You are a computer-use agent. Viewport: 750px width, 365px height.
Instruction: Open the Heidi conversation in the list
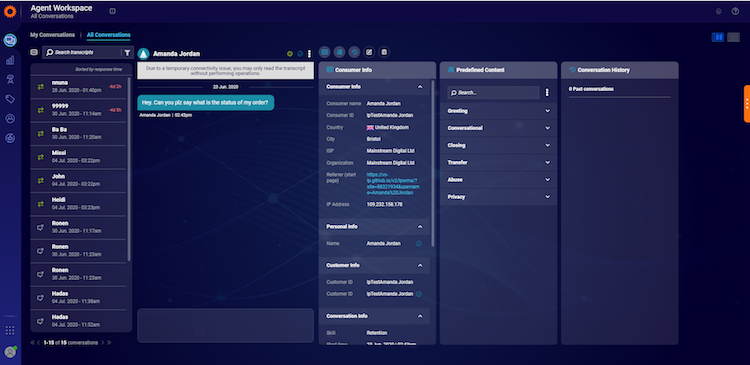pyautogui.click(x=78, y=204)
